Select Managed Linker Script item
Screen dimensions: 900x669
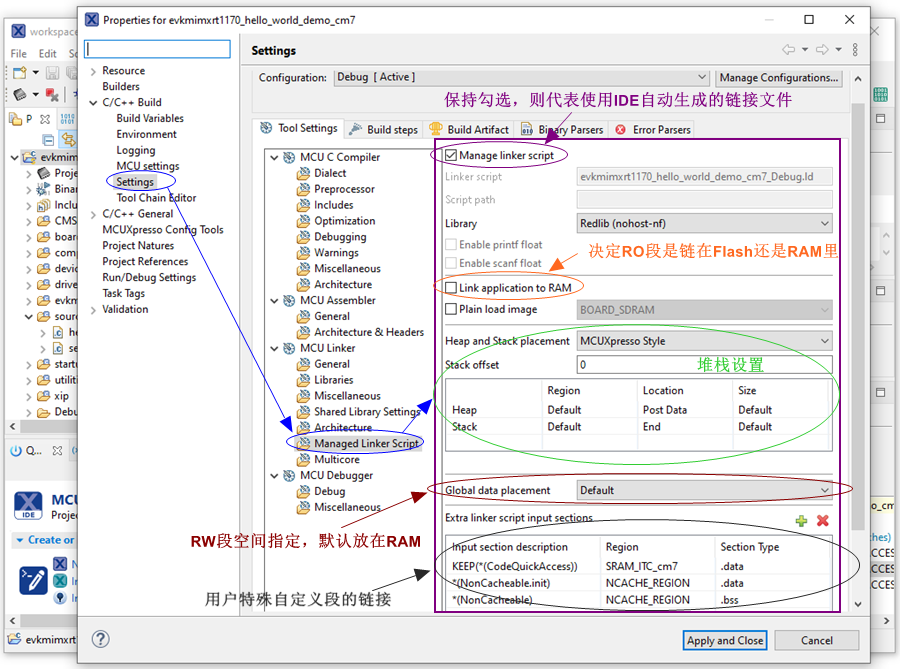coord(366,444)
